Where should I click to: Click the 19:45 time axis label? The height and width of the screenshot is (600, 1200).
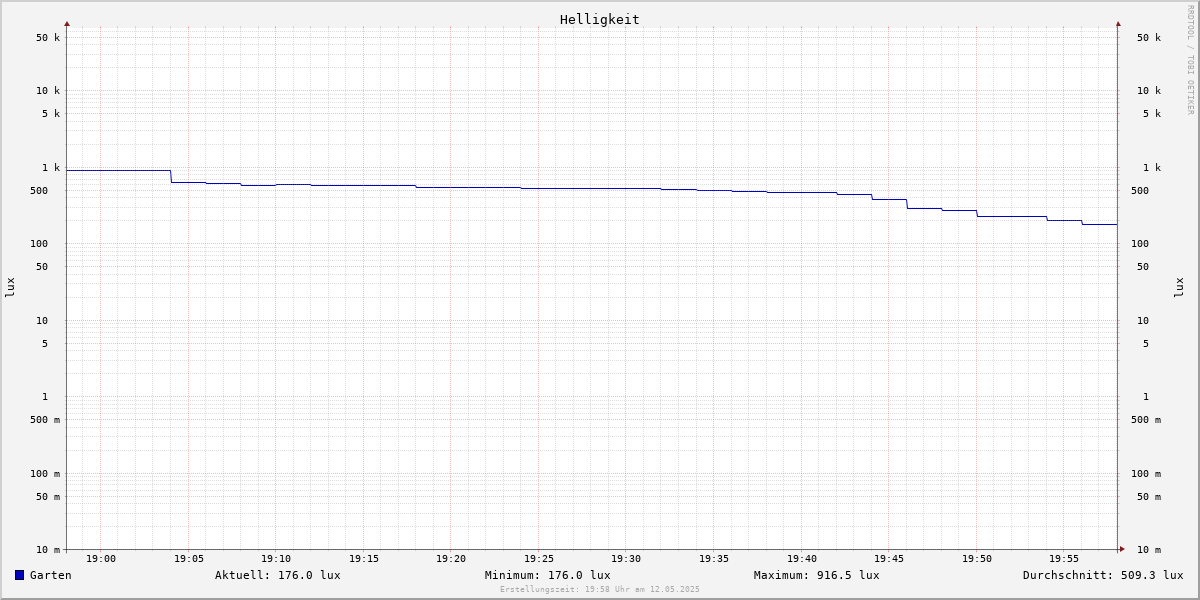click(x=889, y=559)
